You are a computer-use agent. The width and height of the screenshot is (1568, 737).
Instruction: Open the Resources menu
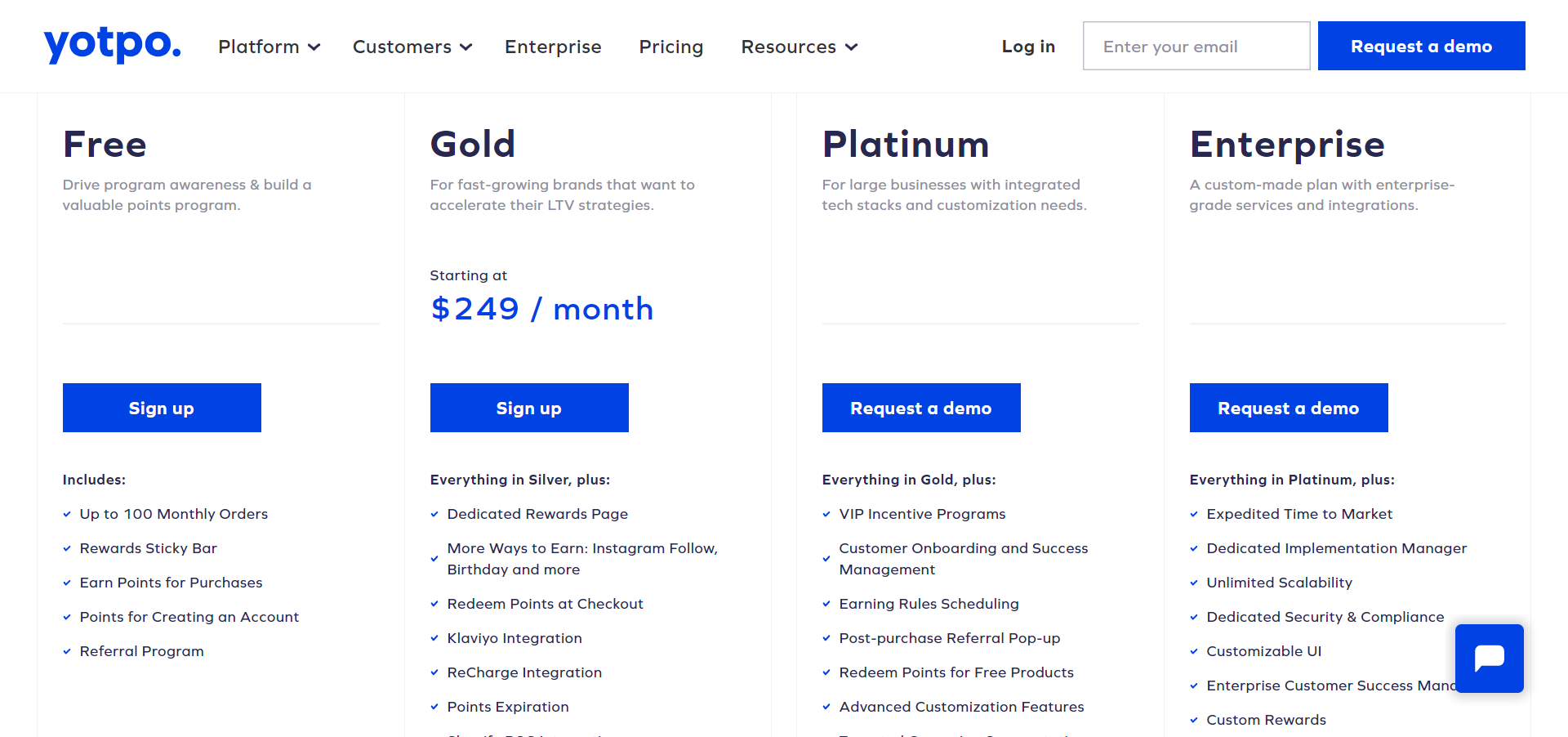coord(799,47)
